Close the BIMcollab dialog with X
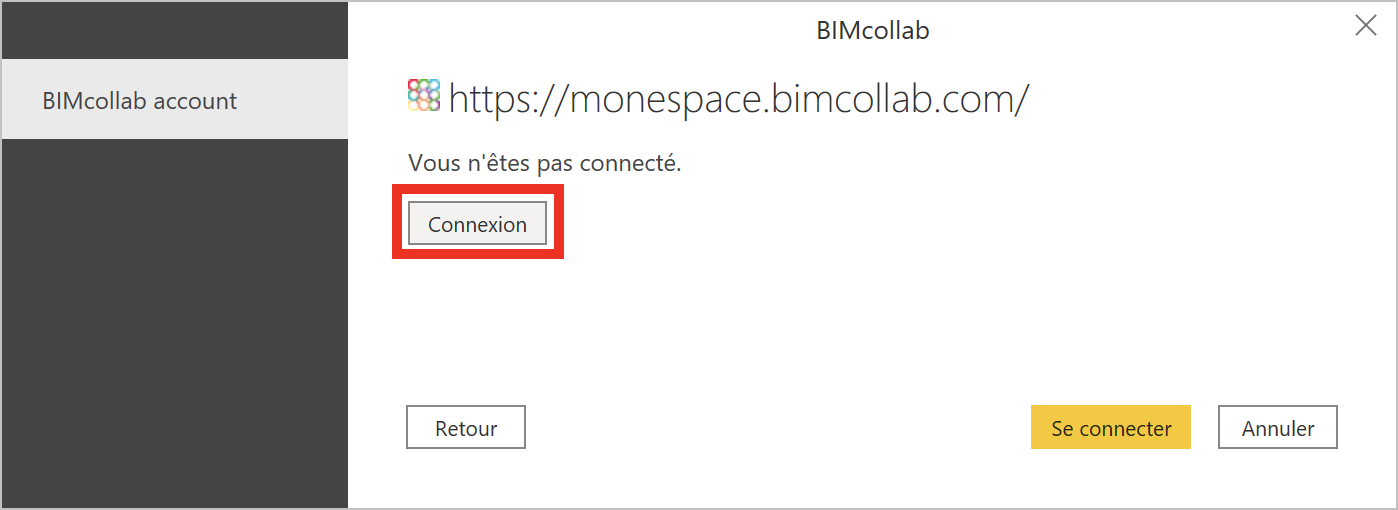 coord(1365,27)
